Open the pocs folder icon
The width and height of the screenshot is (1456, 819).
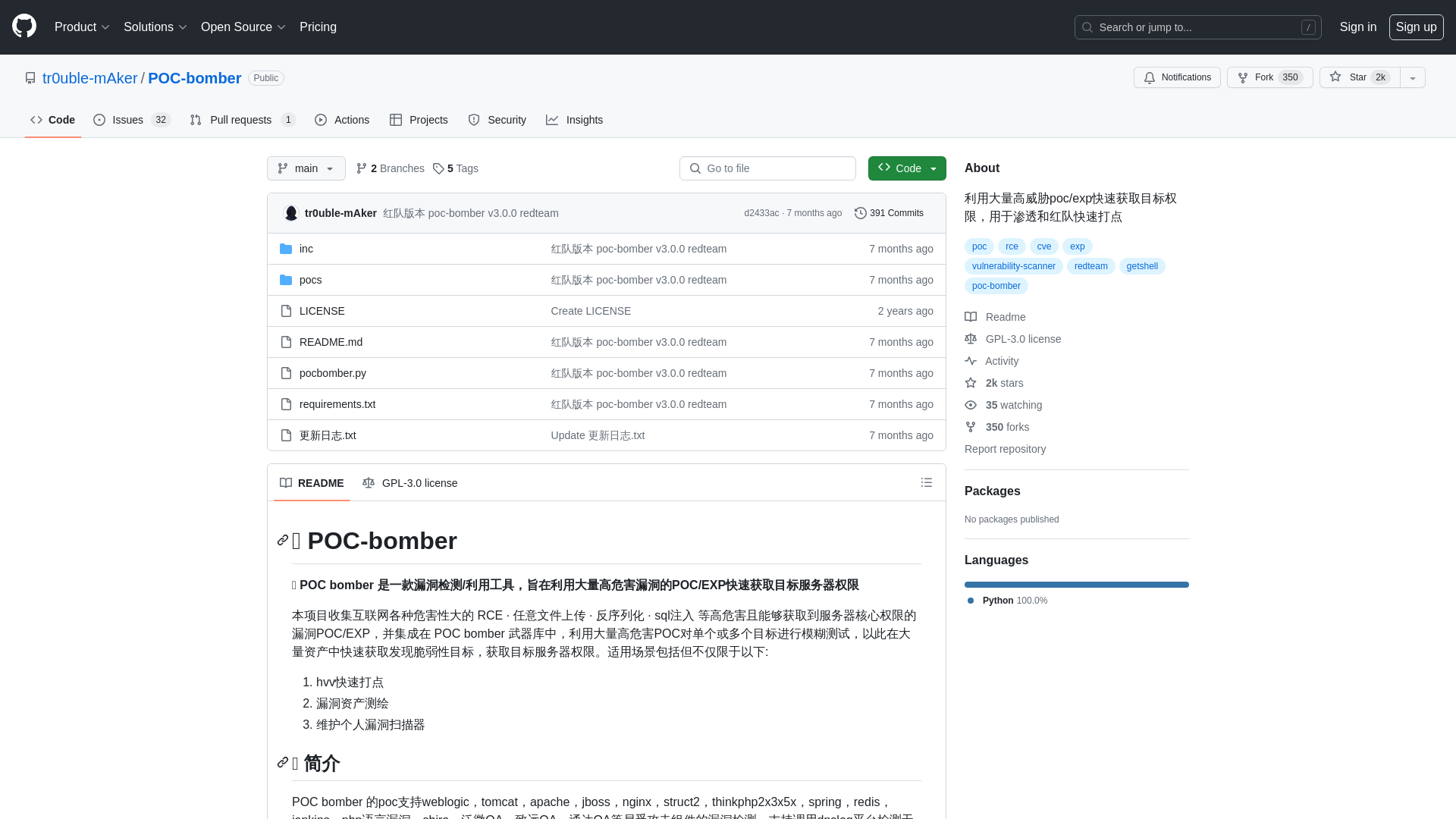point(286,280)
